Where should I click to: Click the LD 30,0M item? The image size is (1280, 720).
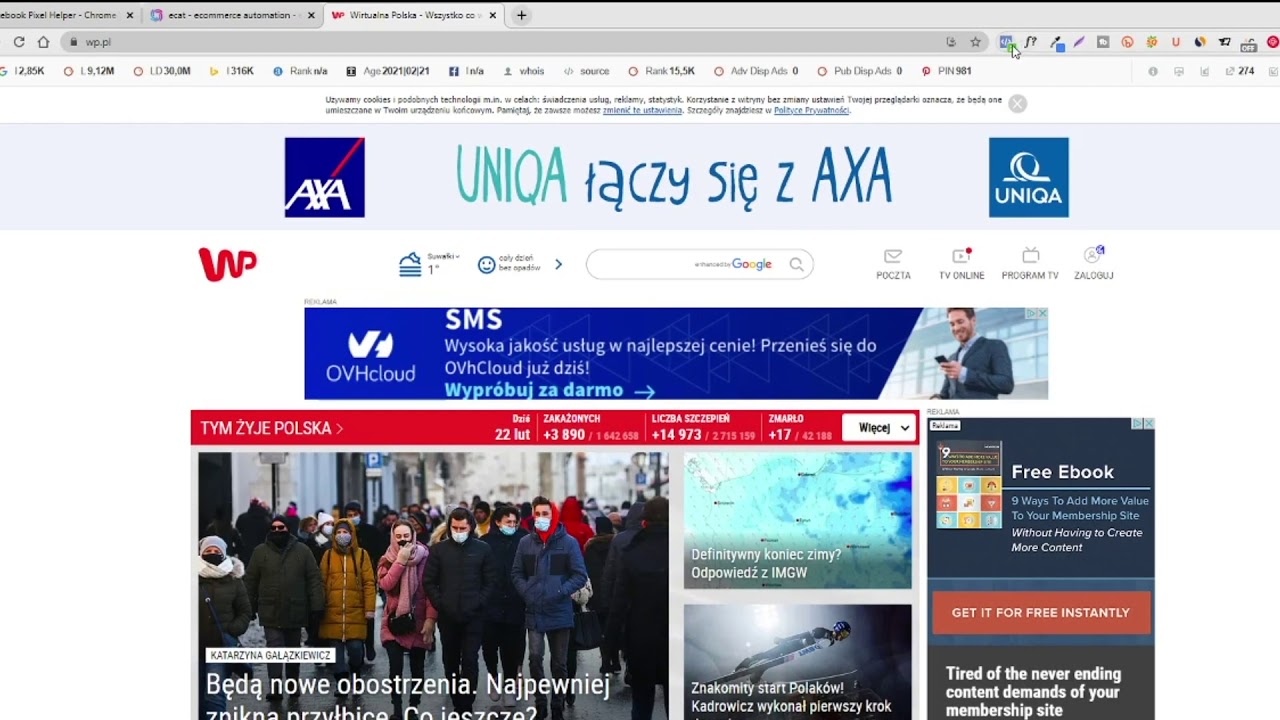(x=163, y=71)
